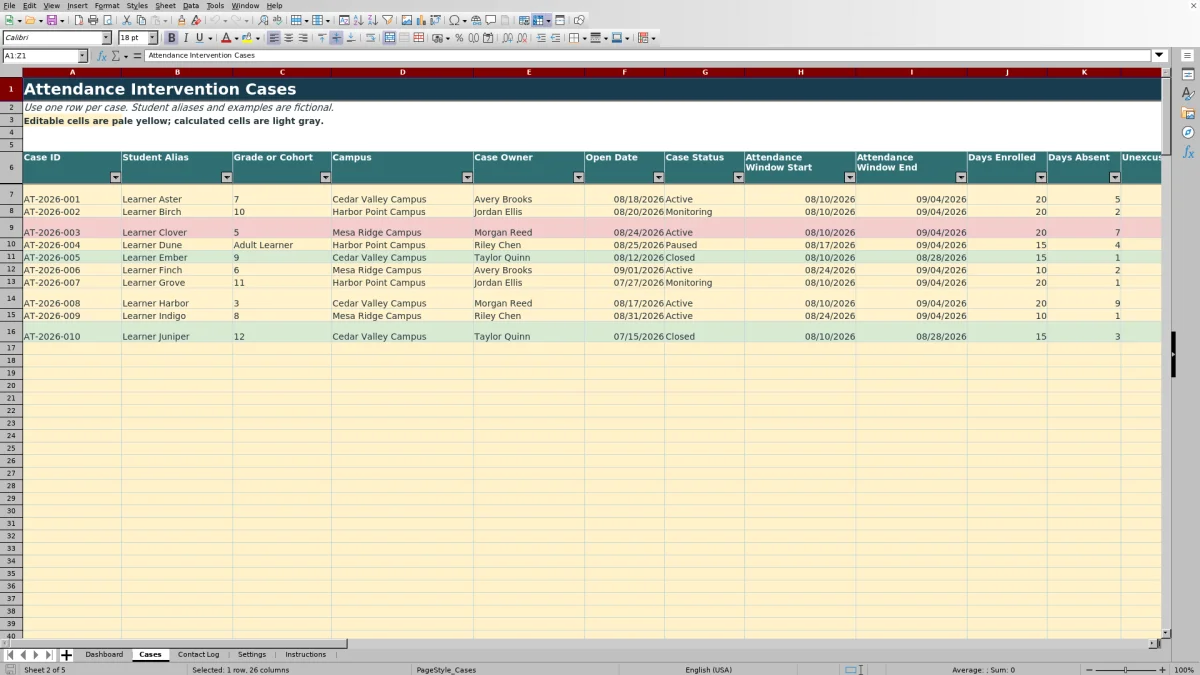The height and width of the screenshot is (675, 1200).
Task: Click the Font Color red A swatch
Action: pos(224,38)
